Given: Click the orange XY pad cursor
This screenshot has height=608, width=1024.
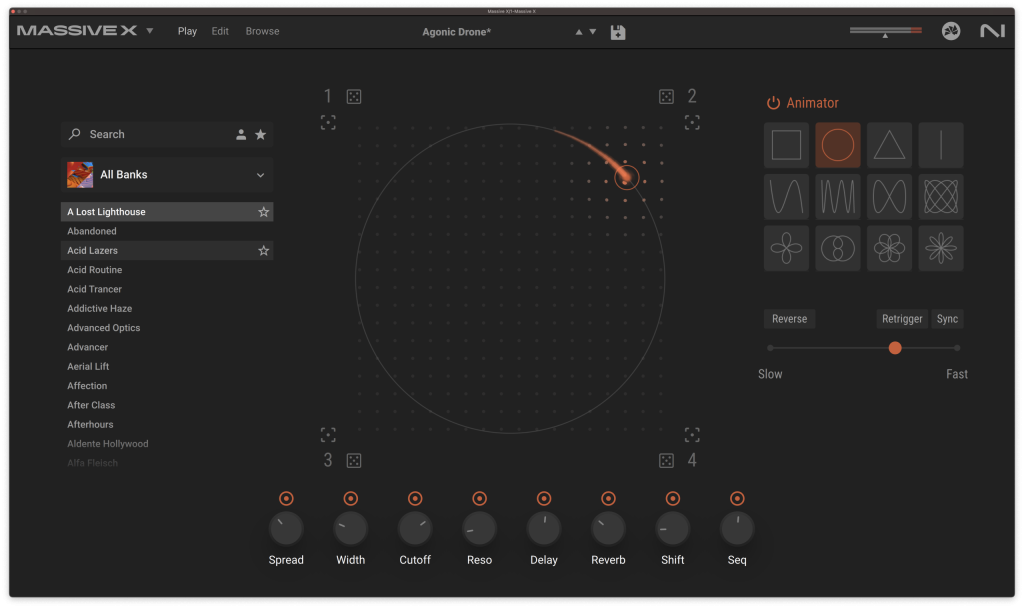Looking at the screenshot, I should point(626,176).
